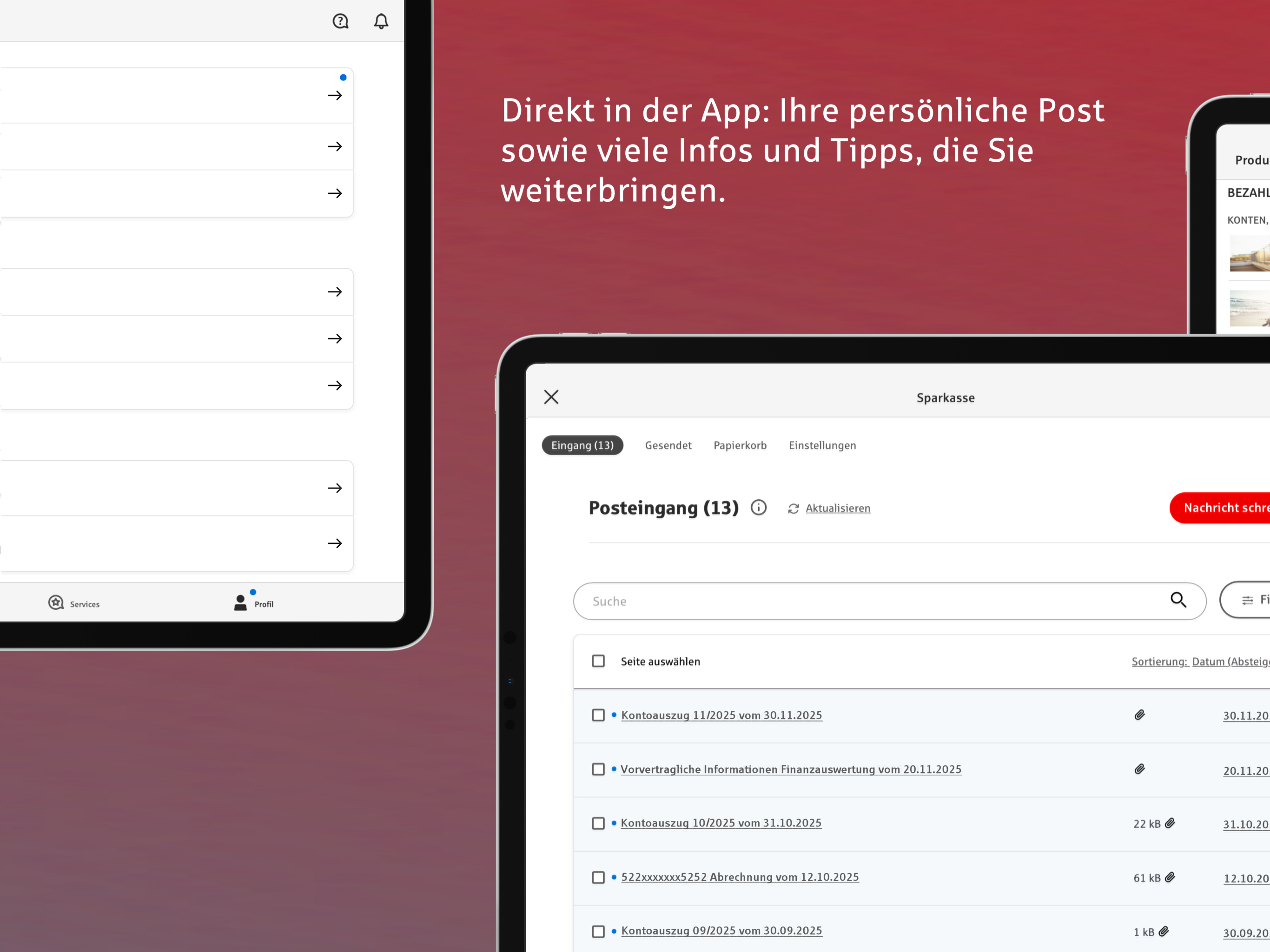Click the 22 kB attachment paperclip icon

point(1170,823)
